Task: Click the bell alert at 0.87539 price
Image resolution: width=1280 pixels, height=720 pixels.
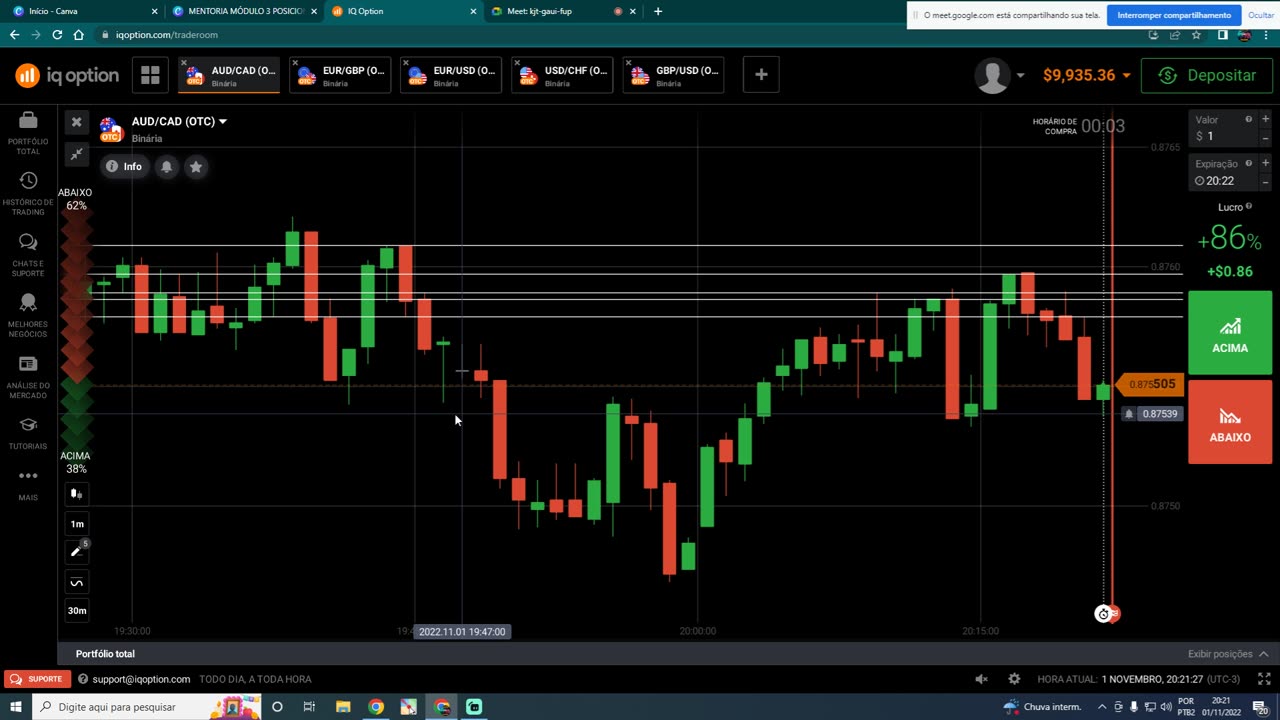Action: point(1129,414)
